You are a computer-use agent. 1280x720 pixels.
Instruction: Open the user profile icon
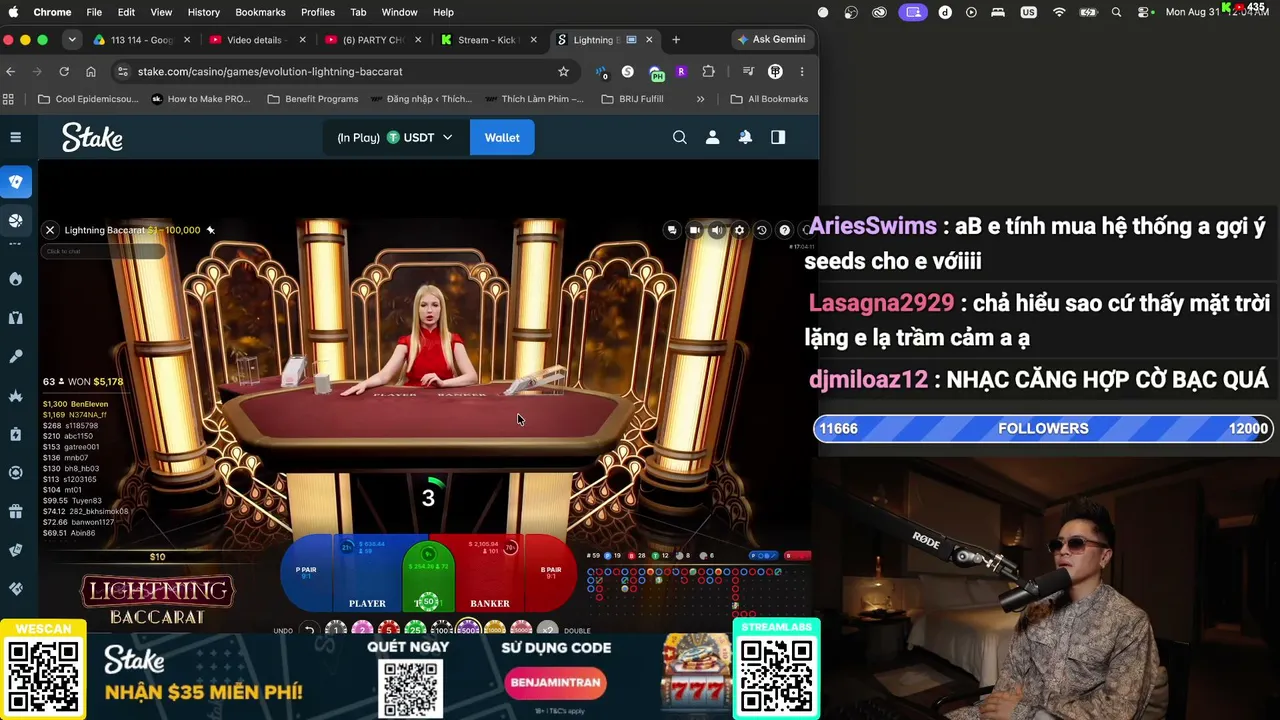pyautogui.click(x=713, y=137)
